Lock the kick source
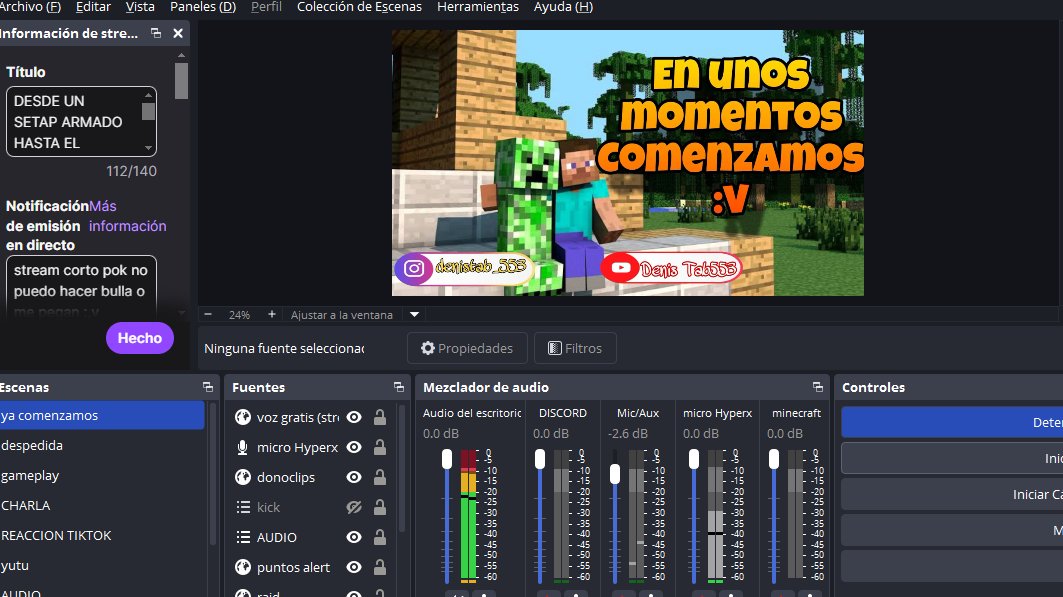 pos(380,507)
